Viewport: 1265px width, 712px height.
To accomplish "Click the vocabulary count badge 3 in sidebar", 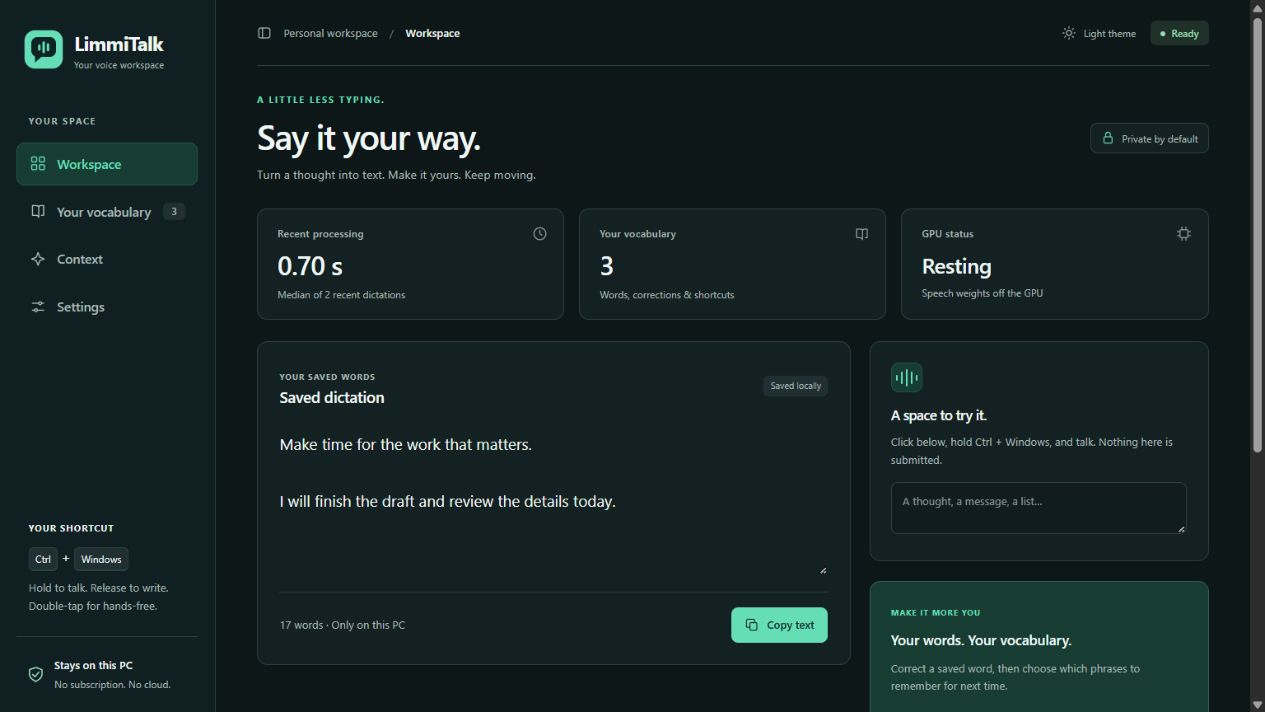I will [174, 211].
